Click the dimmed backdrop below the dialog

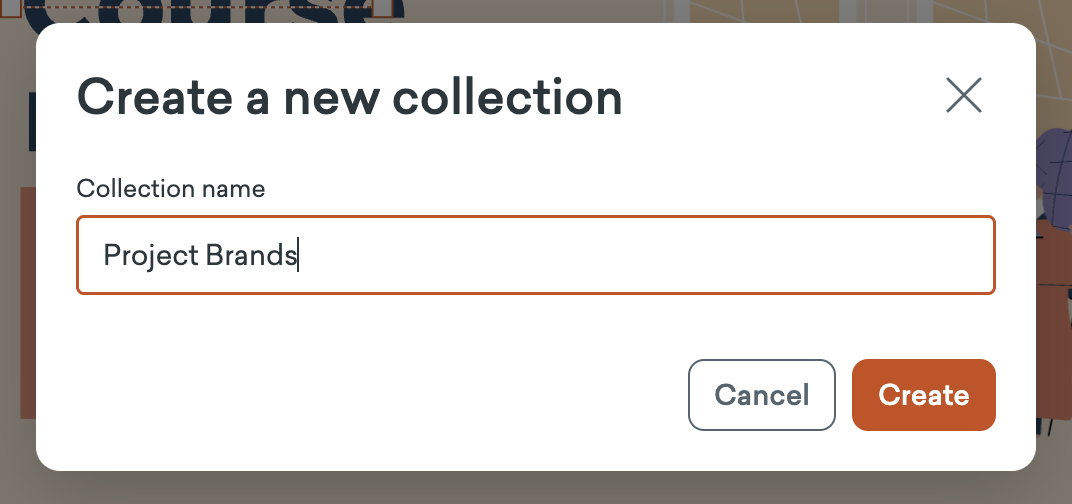tap(535, 488)
